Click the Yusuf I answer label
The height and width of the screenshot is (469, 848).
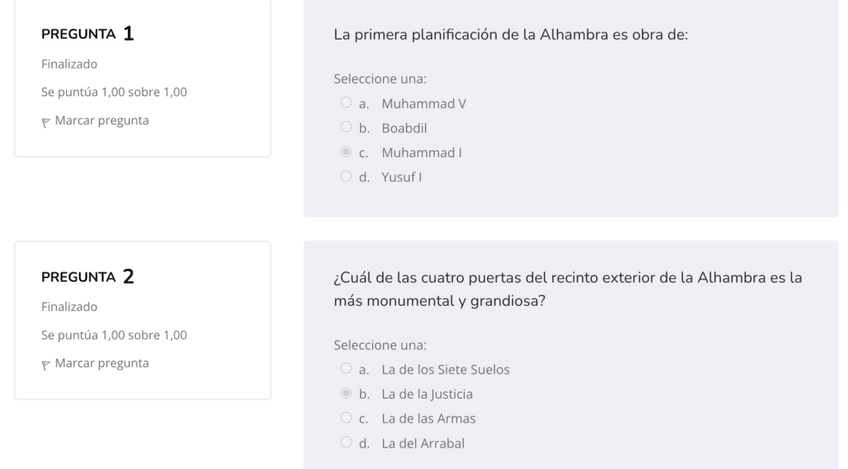click(x=402, y=177)
